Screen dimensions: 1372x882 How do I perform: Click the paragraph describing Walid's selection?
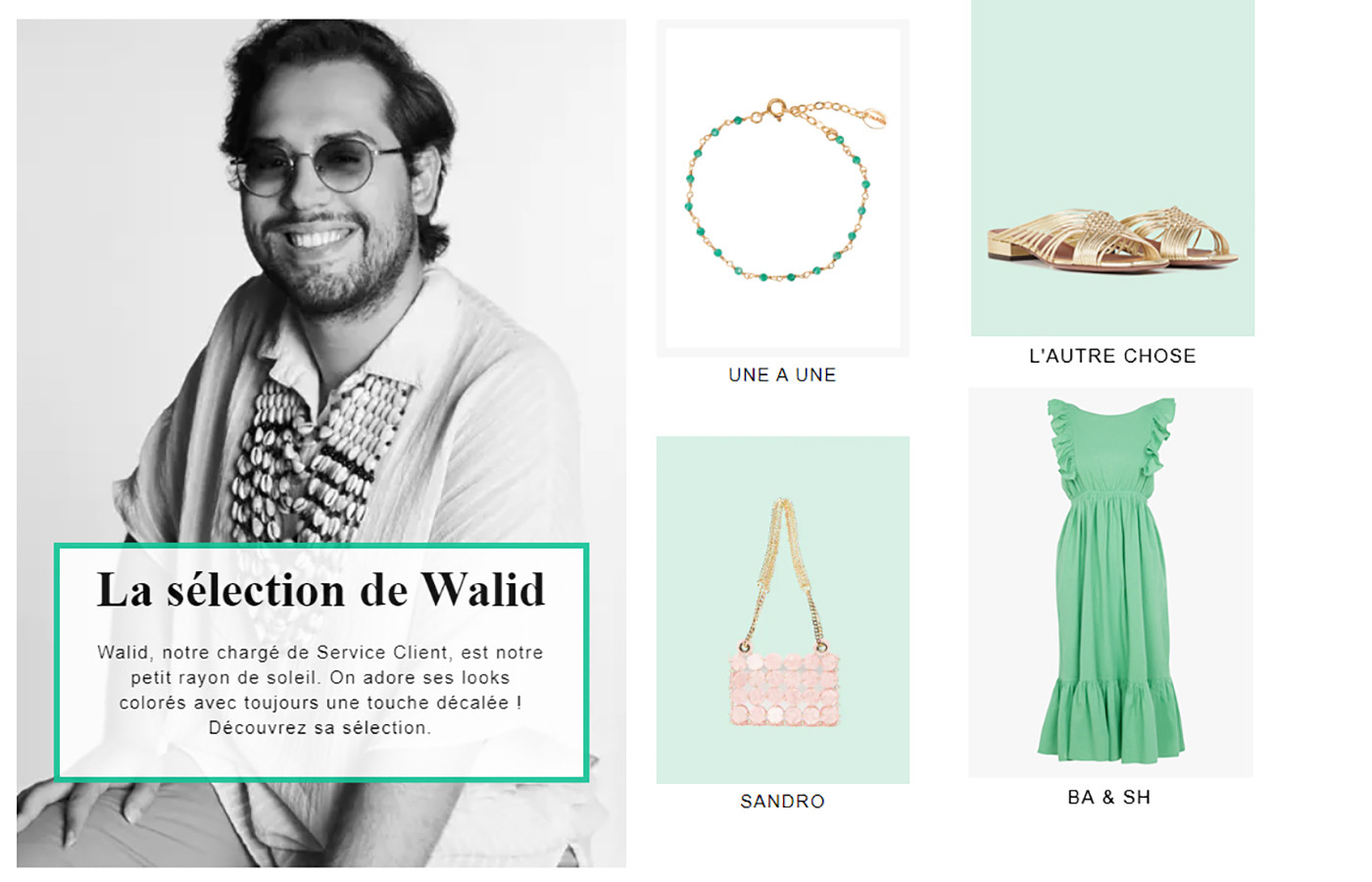click(x=319, y=690)
